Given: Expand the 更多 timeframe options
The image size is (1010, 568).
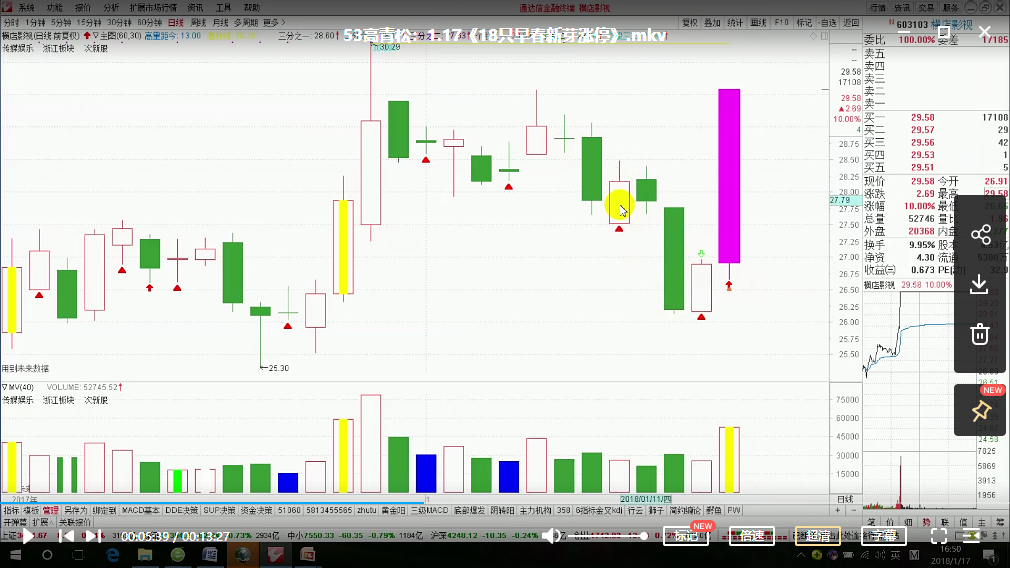Looking at the screenshot, I should tap(269, 22).
